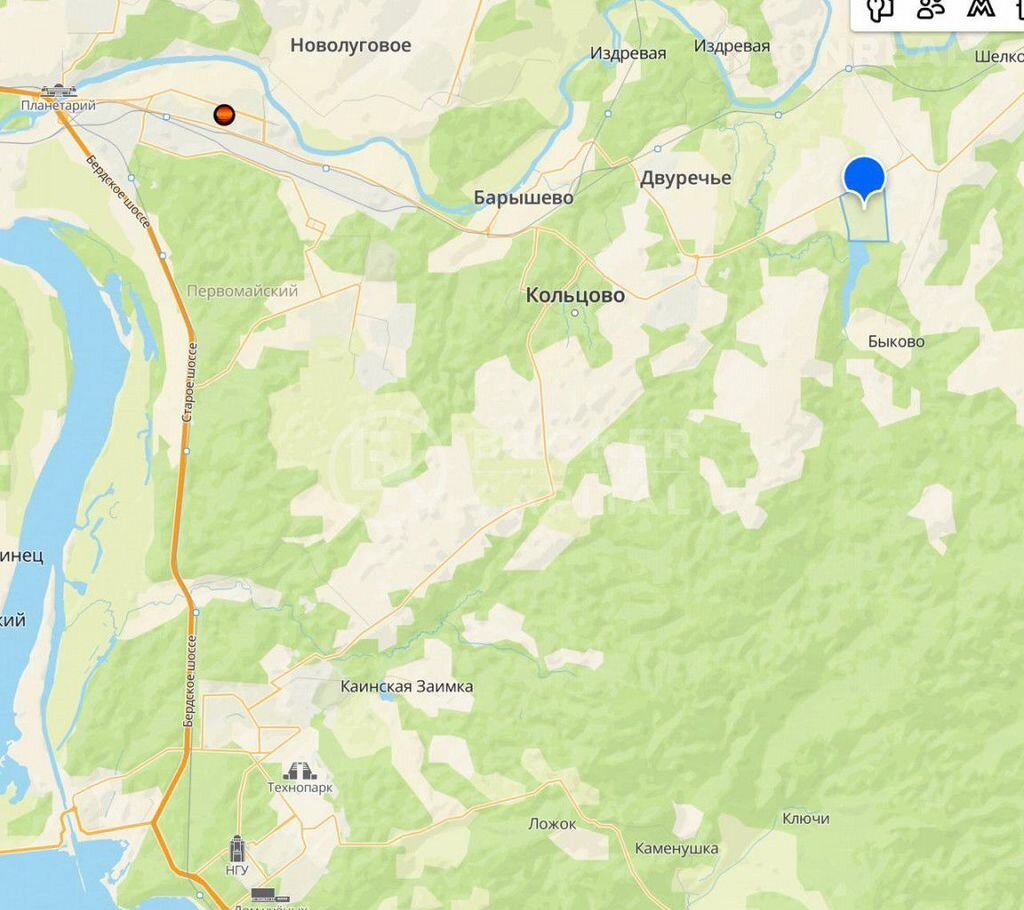Click the blue location pin near Быково

864,182
